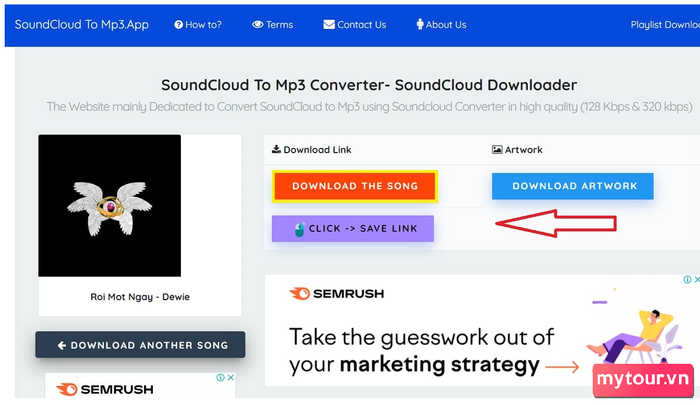Click Download Another Song button

click(x=140, y=345)
